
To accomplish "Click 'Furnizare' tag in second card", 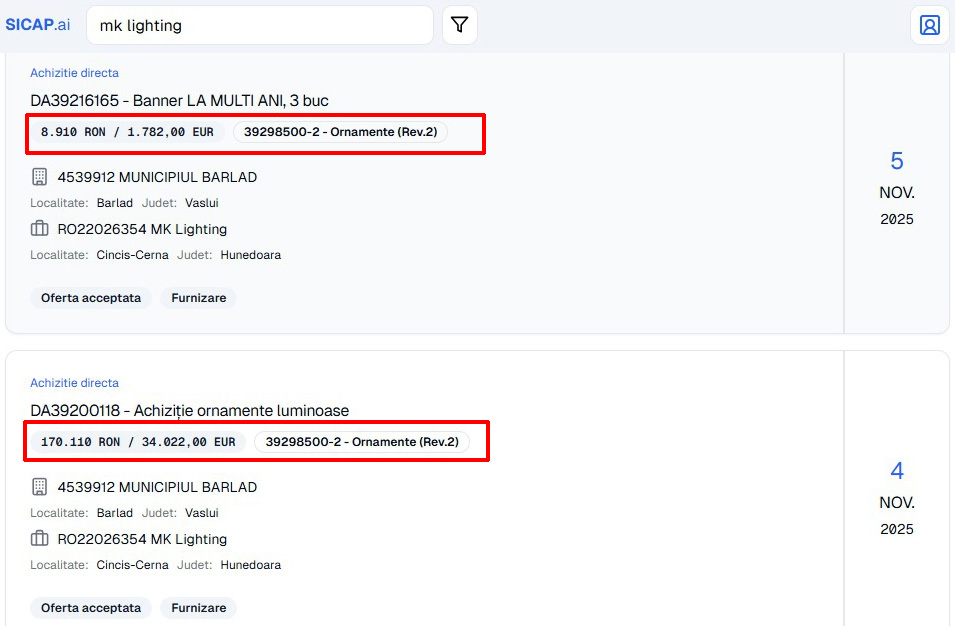I will [x=198, y=608].
